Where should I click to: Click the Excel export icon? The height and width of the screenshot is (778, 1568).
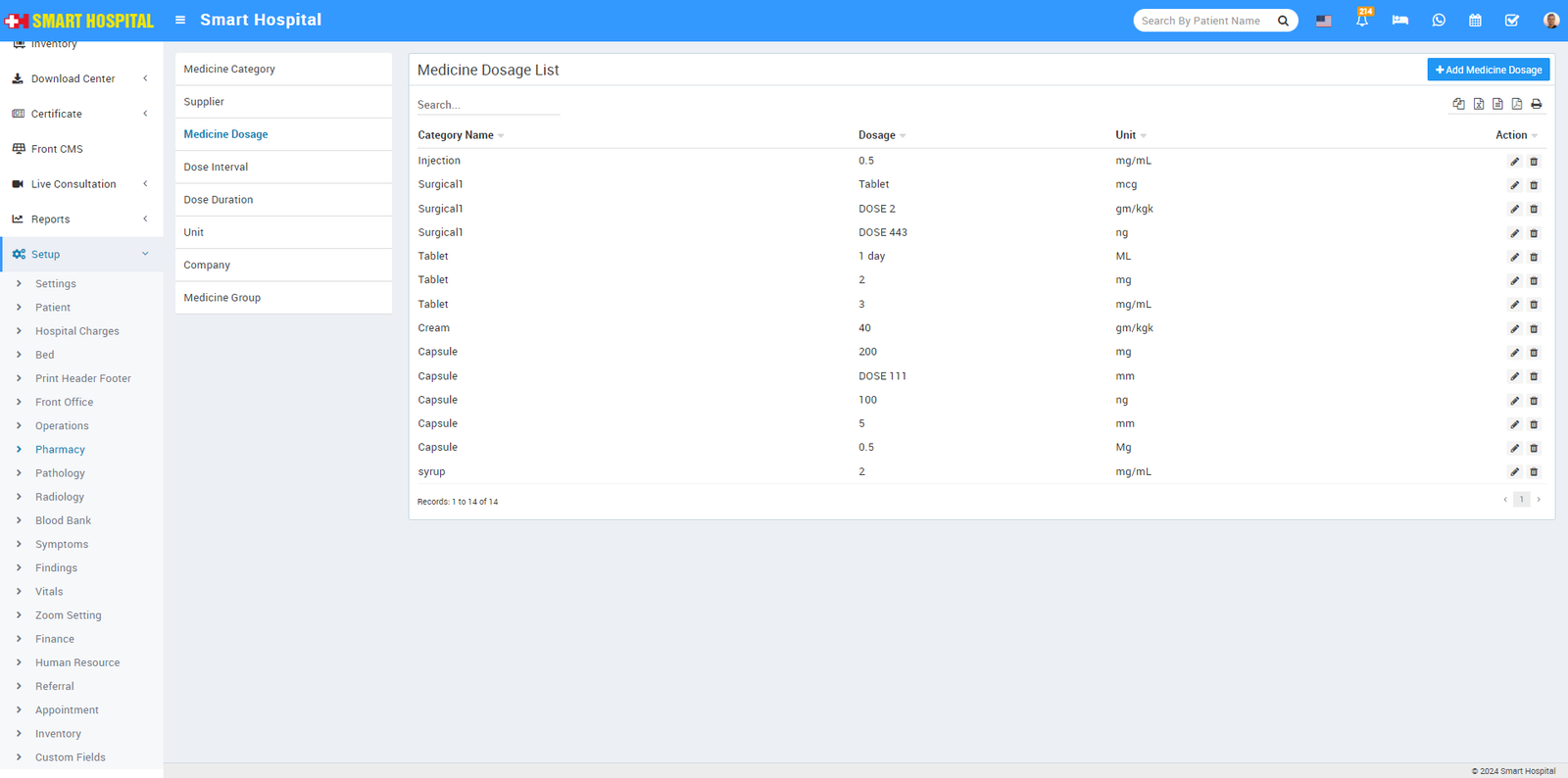tap(1478, 104)
